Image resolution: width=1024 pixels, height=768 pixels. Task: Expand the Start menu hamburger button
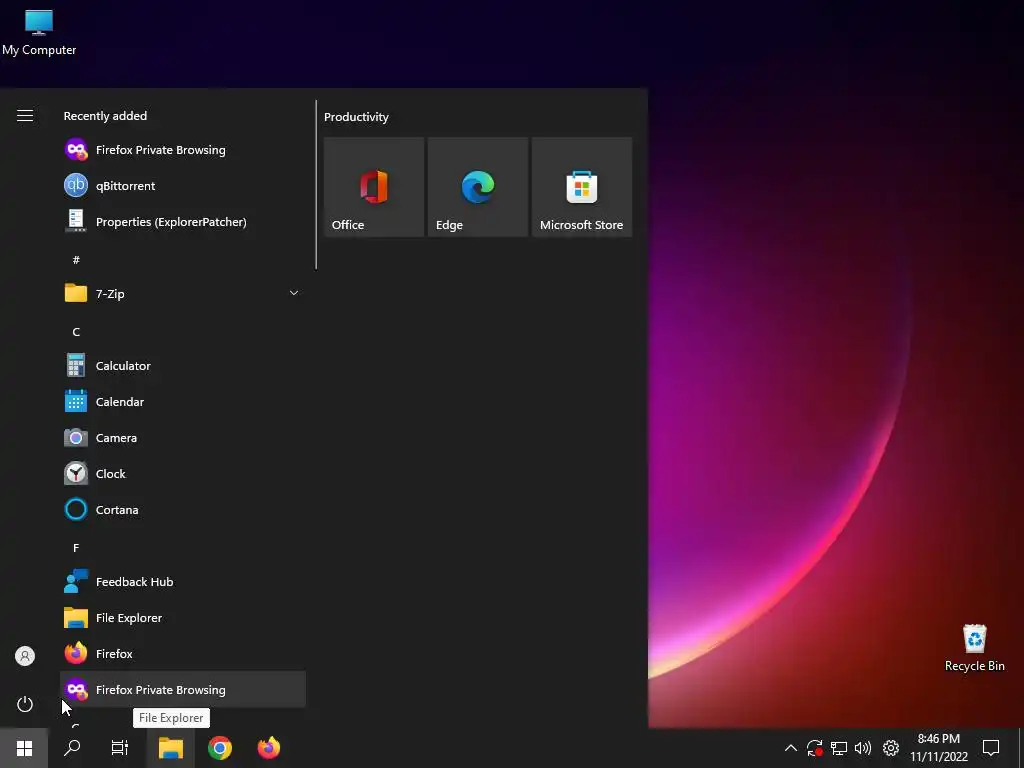click(25, 116)
